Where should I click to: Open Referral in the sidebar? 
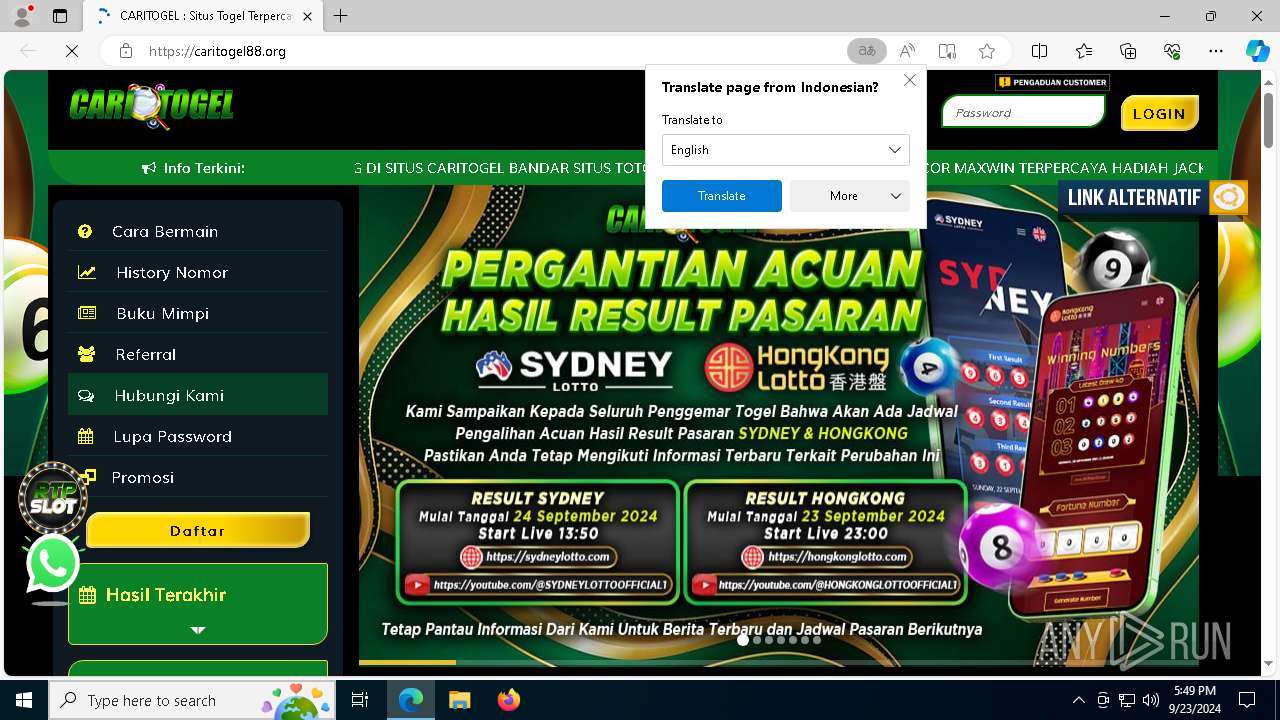coord(198,354)
